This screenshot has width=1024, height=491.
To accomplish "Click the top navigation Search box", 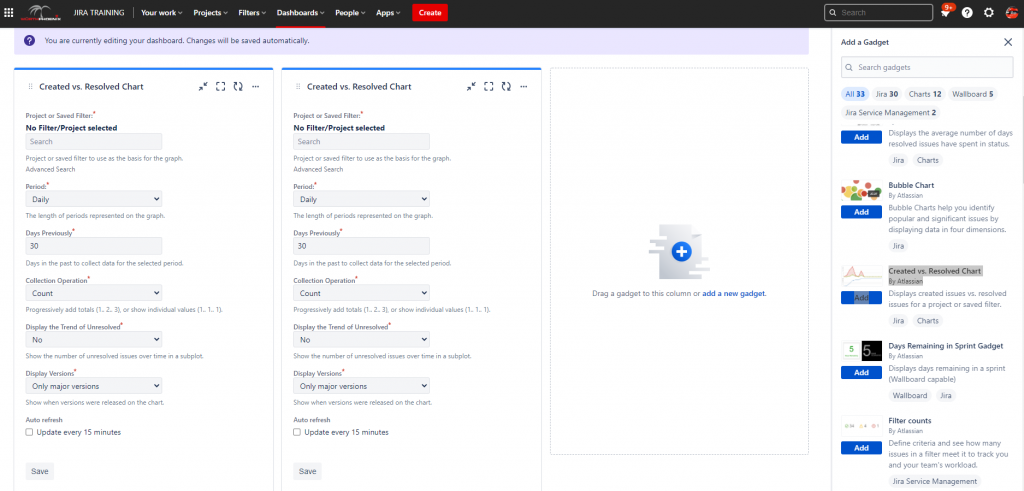I will (x=878, y=12).
